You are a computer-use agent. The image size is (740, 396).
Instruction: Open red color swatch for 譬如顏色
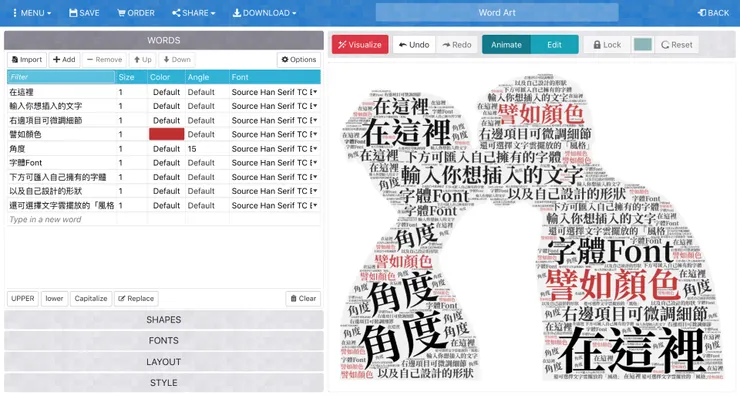point(167,134)
